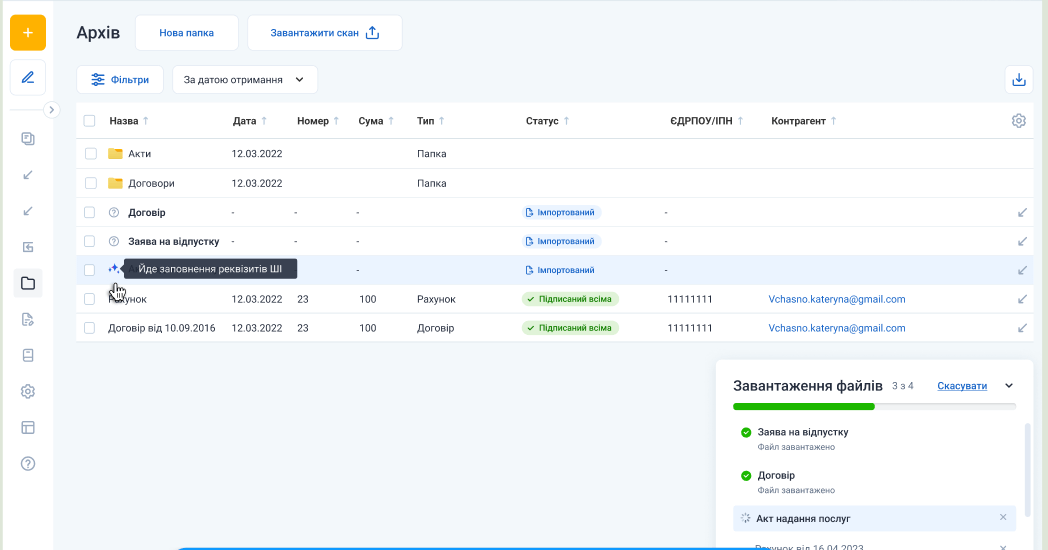
Task: Click Завантажити скан upload button
Action: (325, 33)
